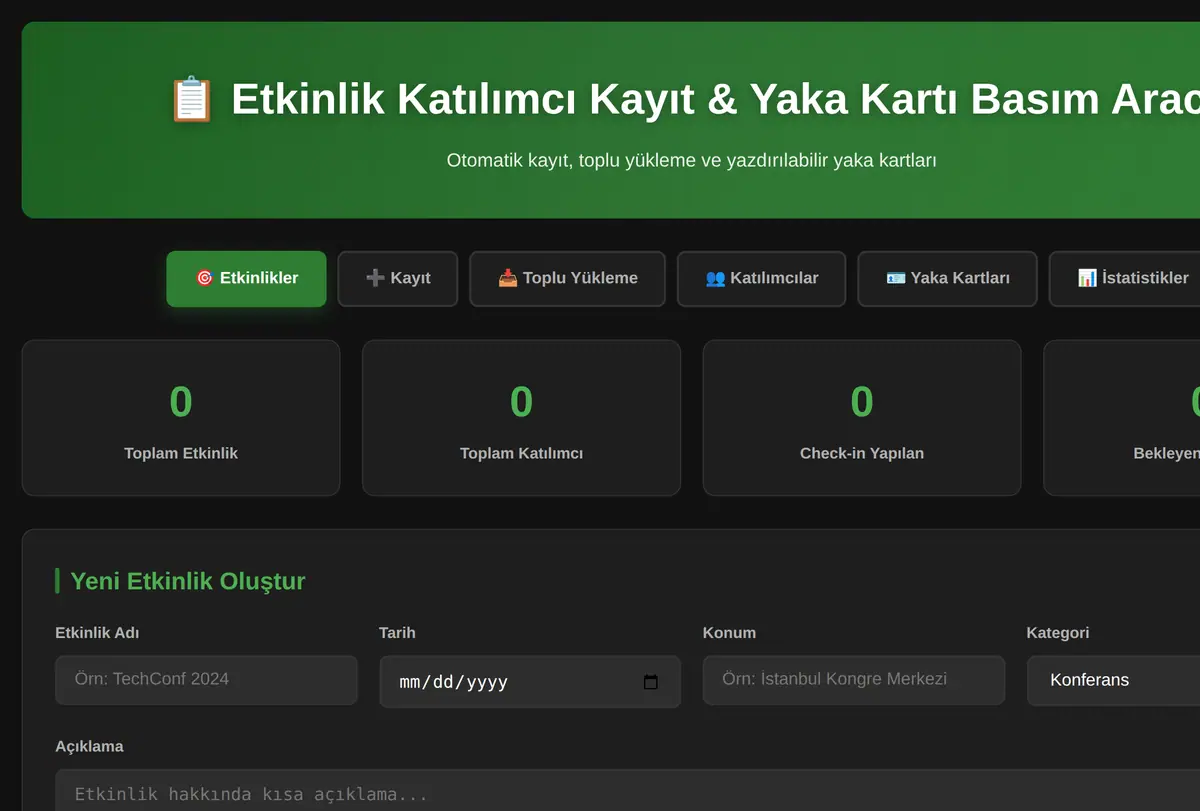Click the 'Tarih' field label
Screen dimensions: 1200x811
[x=397, y=633]
